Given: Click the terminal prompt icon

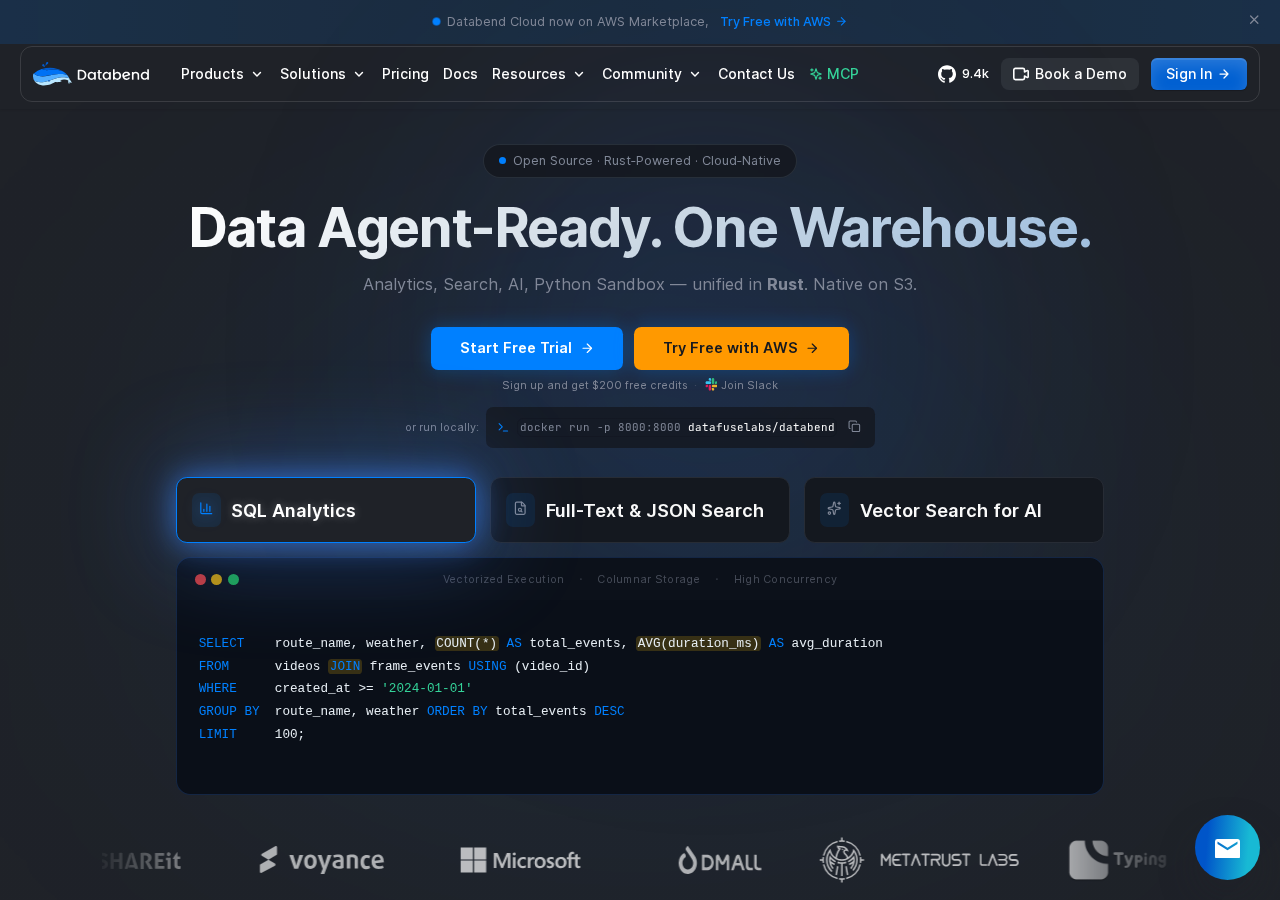Looking at the screenshot, I should coord(503,427).
